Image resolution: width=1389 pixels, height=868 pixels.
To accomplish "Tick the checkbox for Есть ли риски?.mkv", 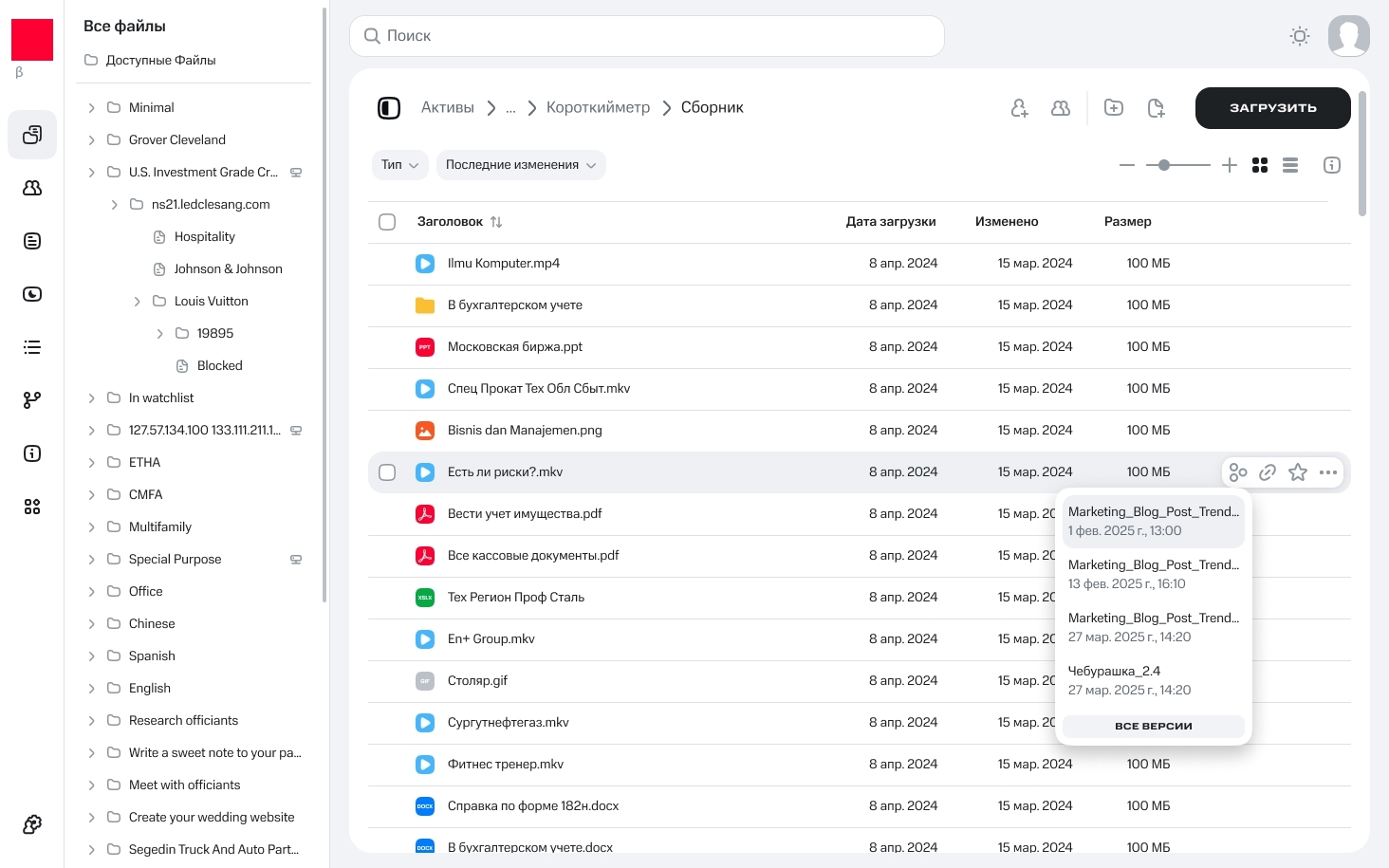I will pos(387,472).
